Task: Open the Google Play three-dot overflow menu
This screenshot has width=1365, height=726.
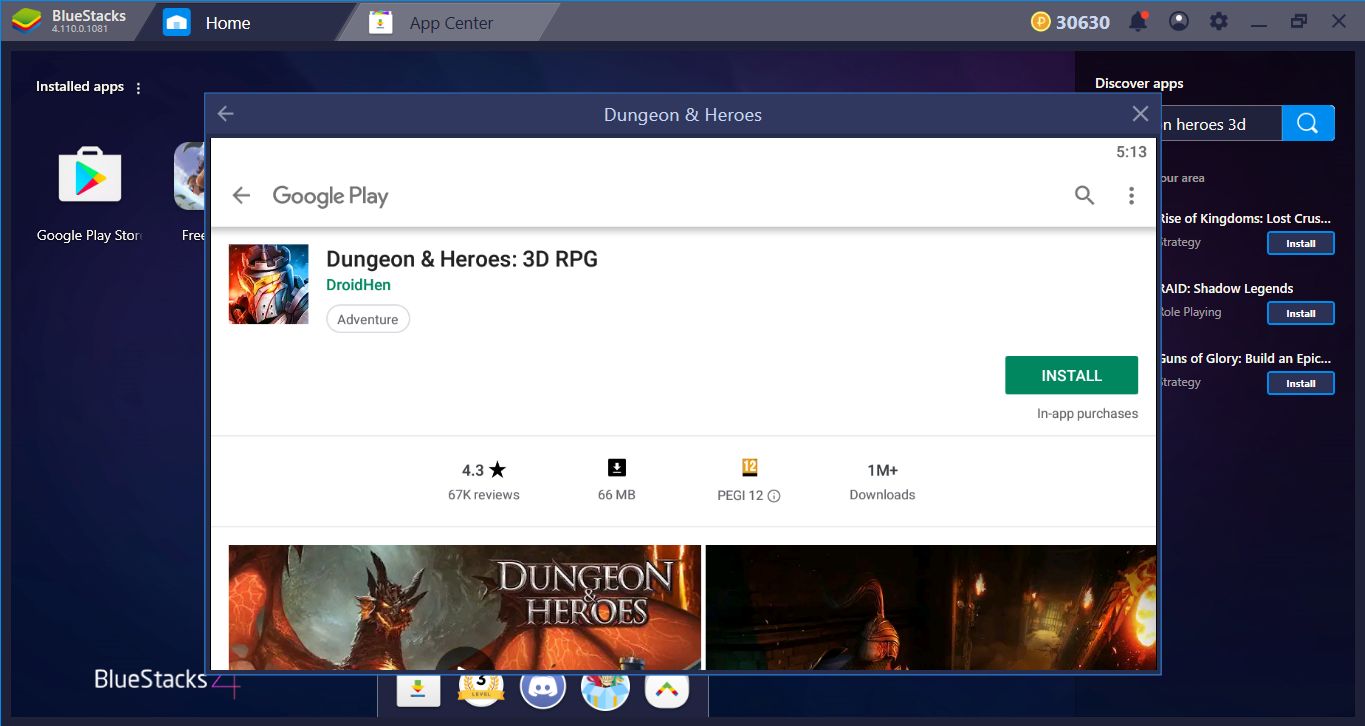Action: pos(1131,195)
